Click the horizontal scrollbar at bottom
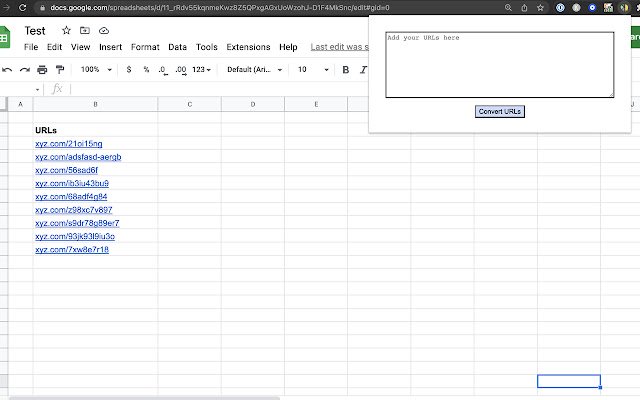Screen dimensions: 640x400 144,398
